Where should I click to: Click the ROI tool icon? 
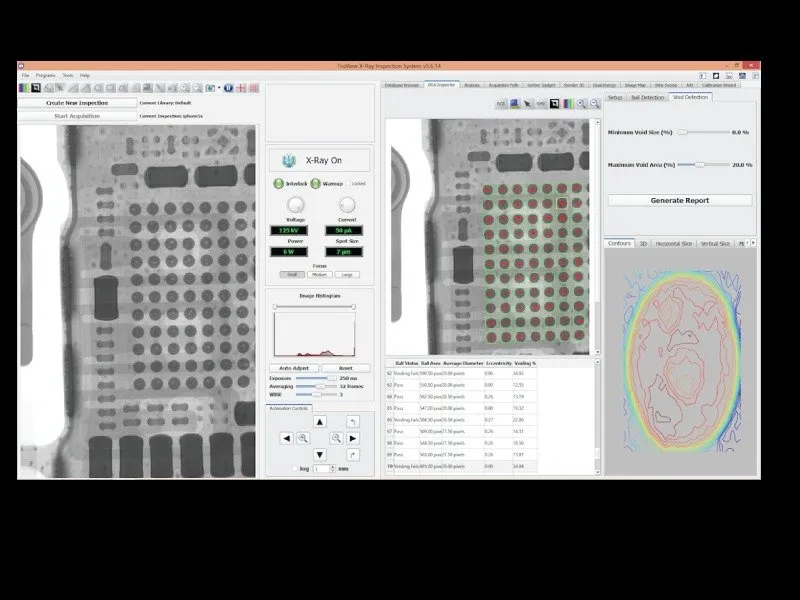tap(501, 103)
